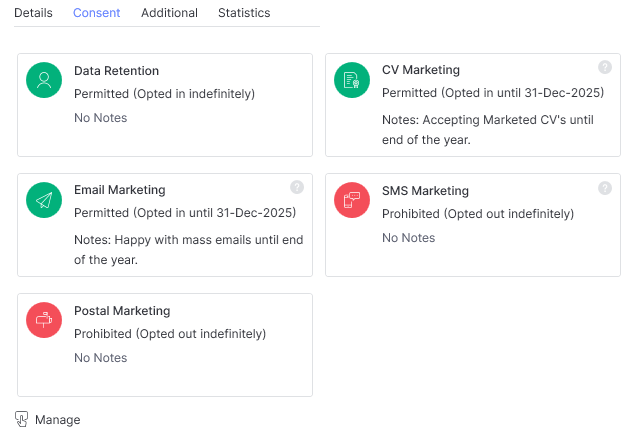Select the Postal Marketing card title
This screenshot has height=438, width=636.
(122, 311)
